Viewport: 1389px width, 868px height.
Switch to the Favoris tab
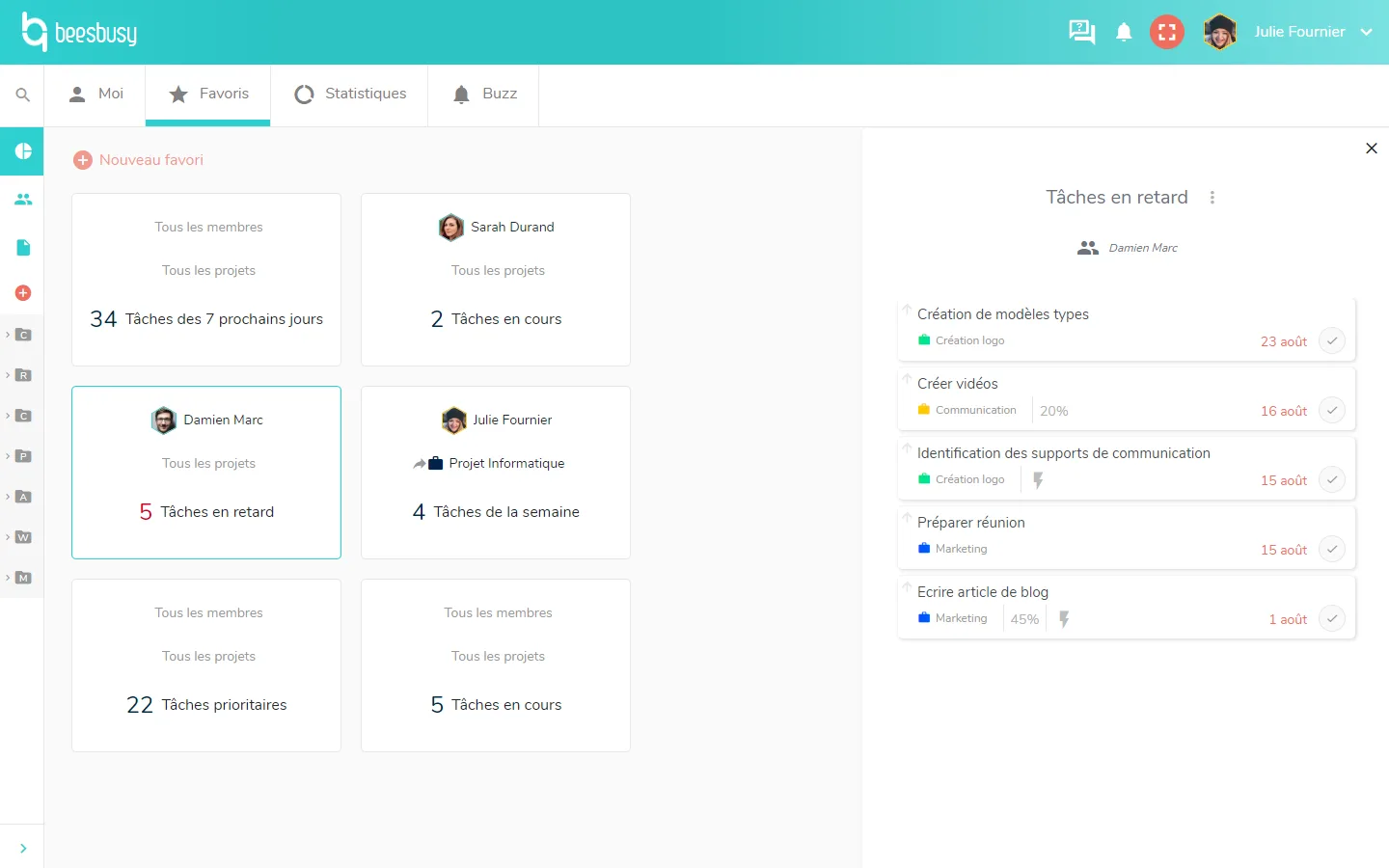[x=208, y=95]
